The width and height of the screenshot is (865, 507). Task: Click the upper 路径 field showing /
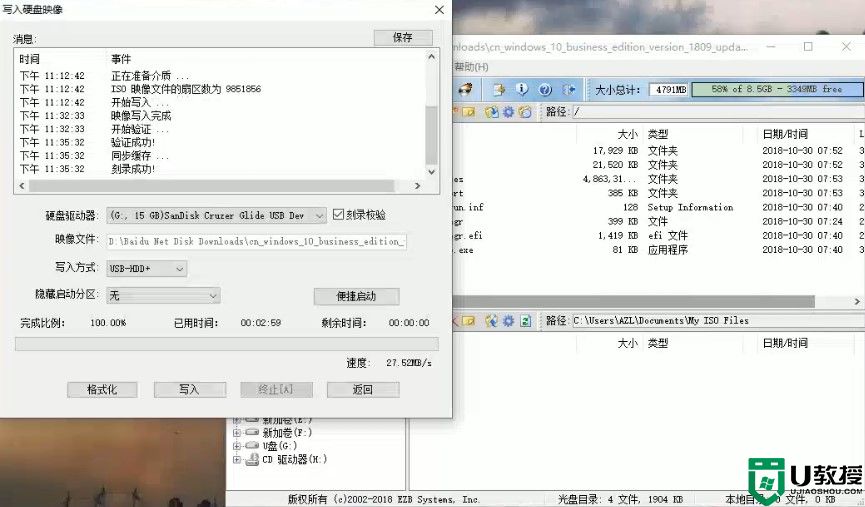click(x=717, y=112)
